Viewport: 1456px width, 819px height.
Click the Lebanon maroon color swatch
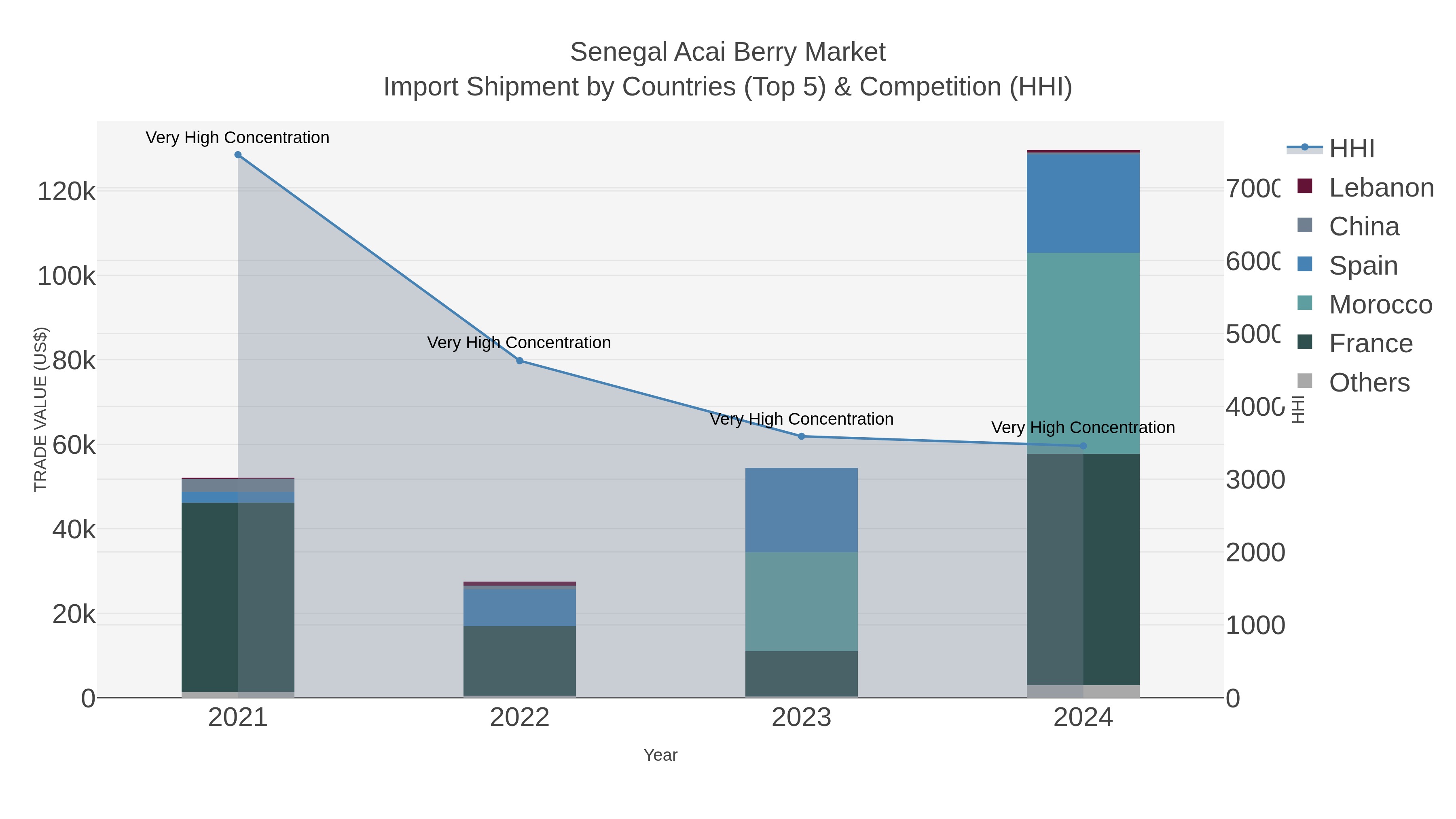(1304, 186)
